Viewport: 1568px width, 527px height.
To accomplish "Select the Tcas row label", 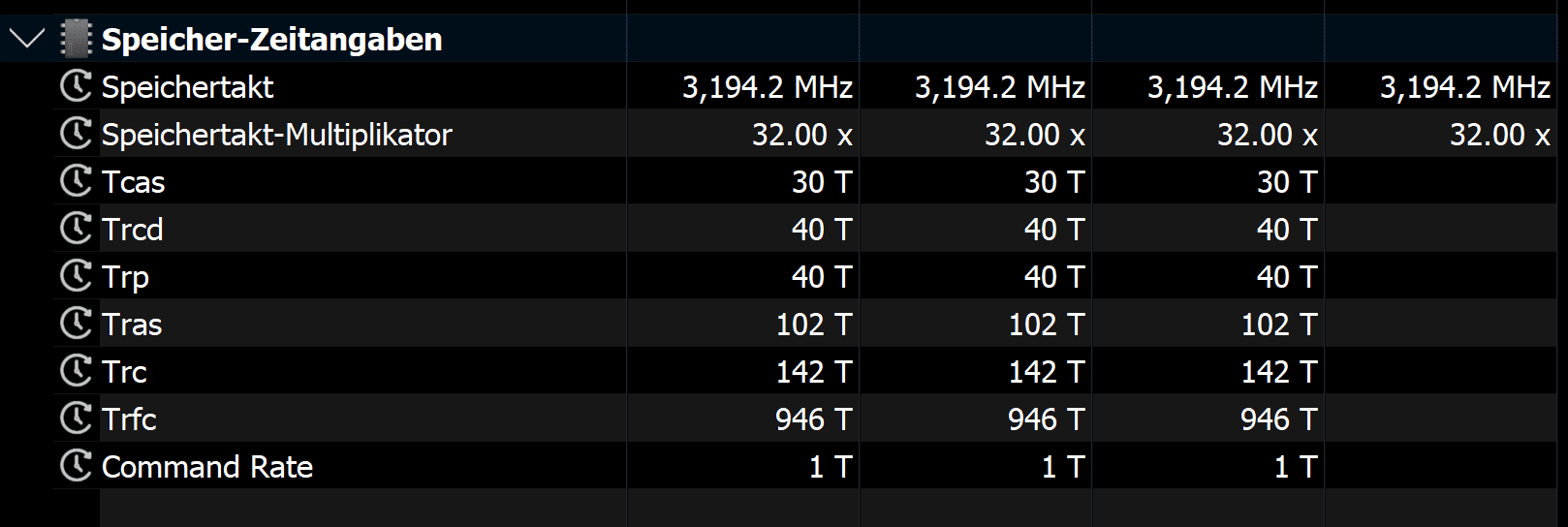I will click(x=134, y=182).
